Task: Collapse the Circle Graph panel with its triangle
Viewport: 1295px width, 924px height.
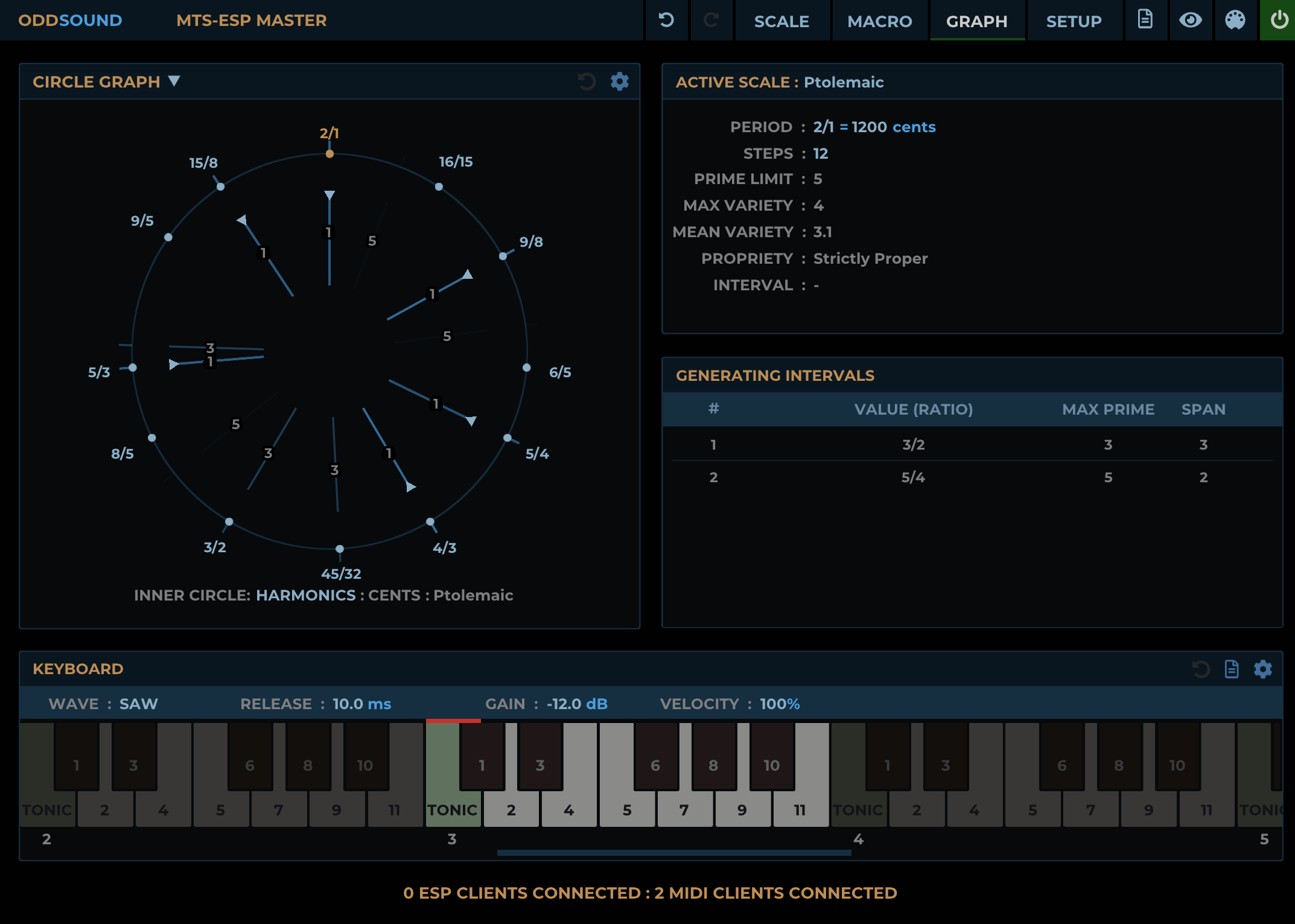Action: pos(174,81)
